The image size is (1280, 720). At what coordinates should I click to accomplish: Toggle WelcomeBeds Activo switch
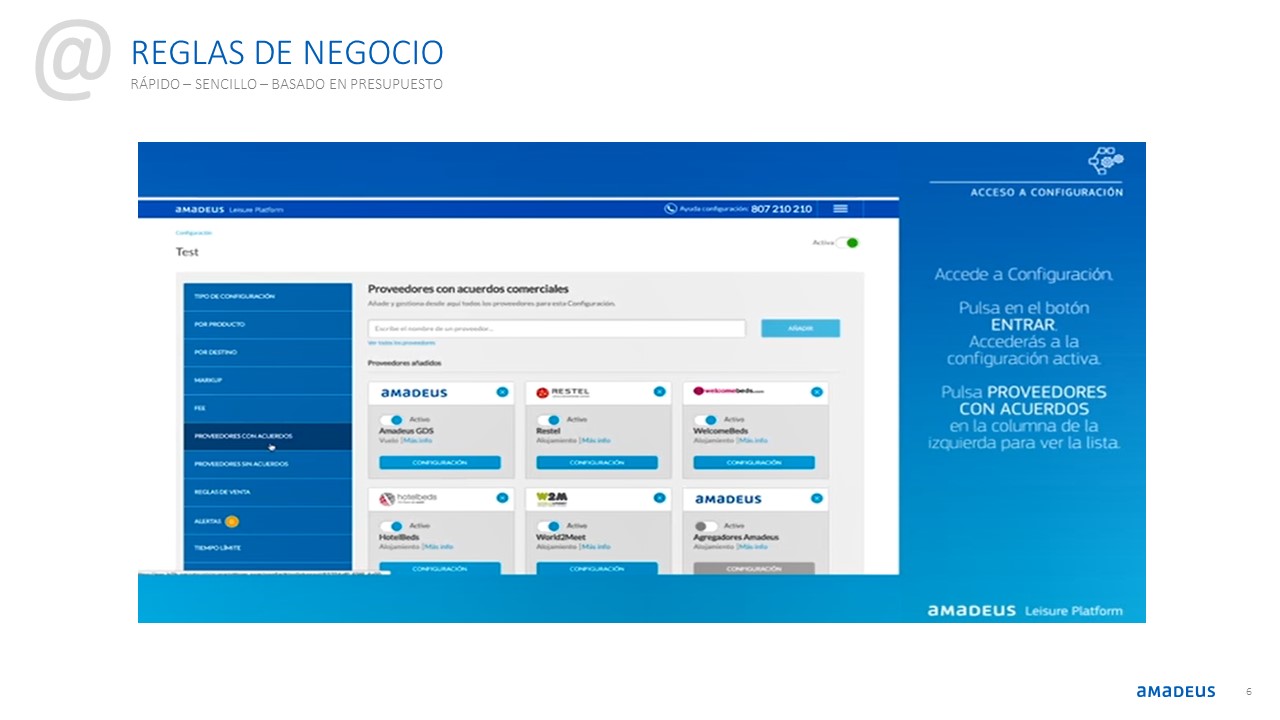[705, 420]
